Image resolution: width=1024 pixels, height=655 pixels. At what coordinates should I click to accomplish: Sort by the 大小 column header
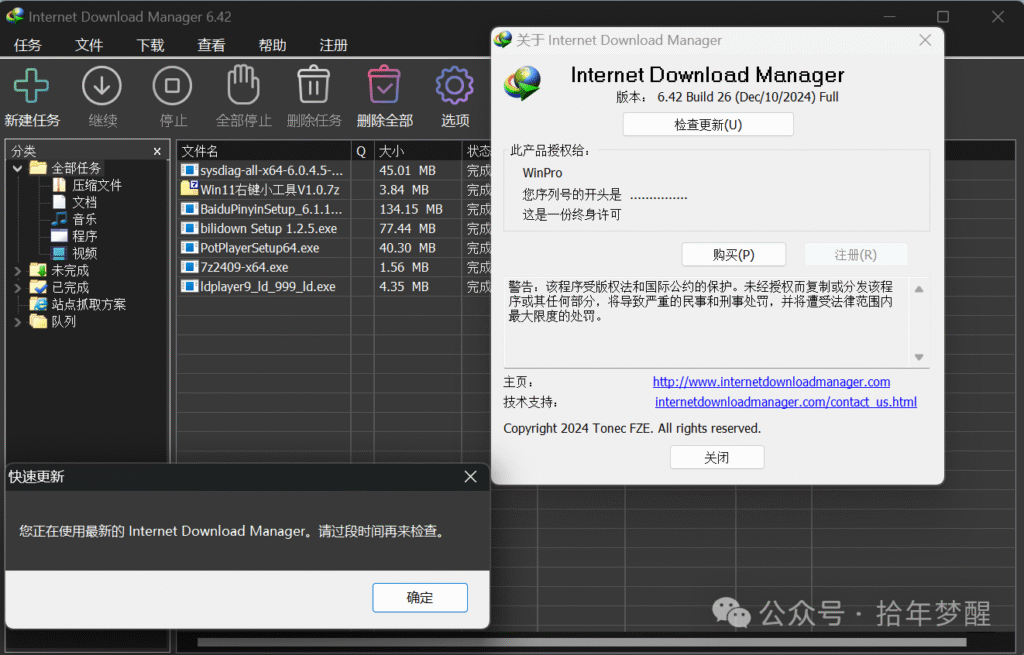pyautogui.click(x=418, y=152)
